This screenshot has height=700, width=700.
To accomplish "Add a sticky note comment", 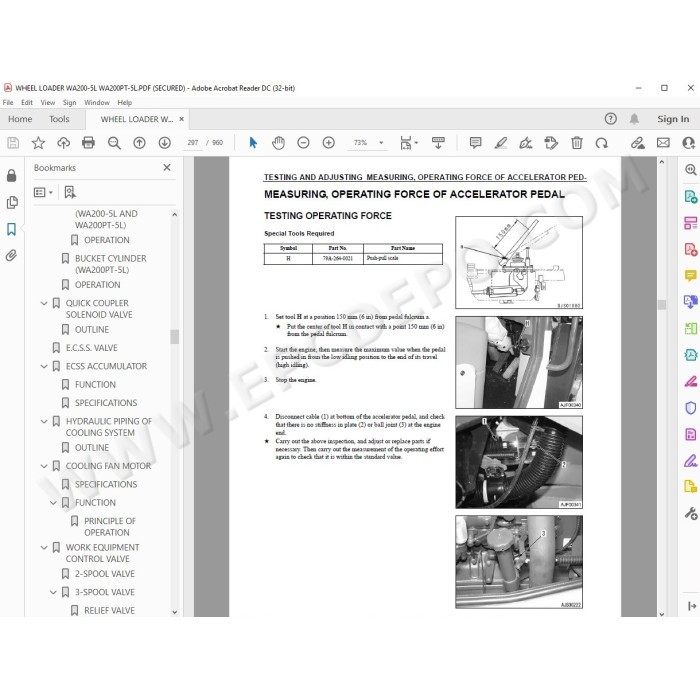I will coord(475,143).
